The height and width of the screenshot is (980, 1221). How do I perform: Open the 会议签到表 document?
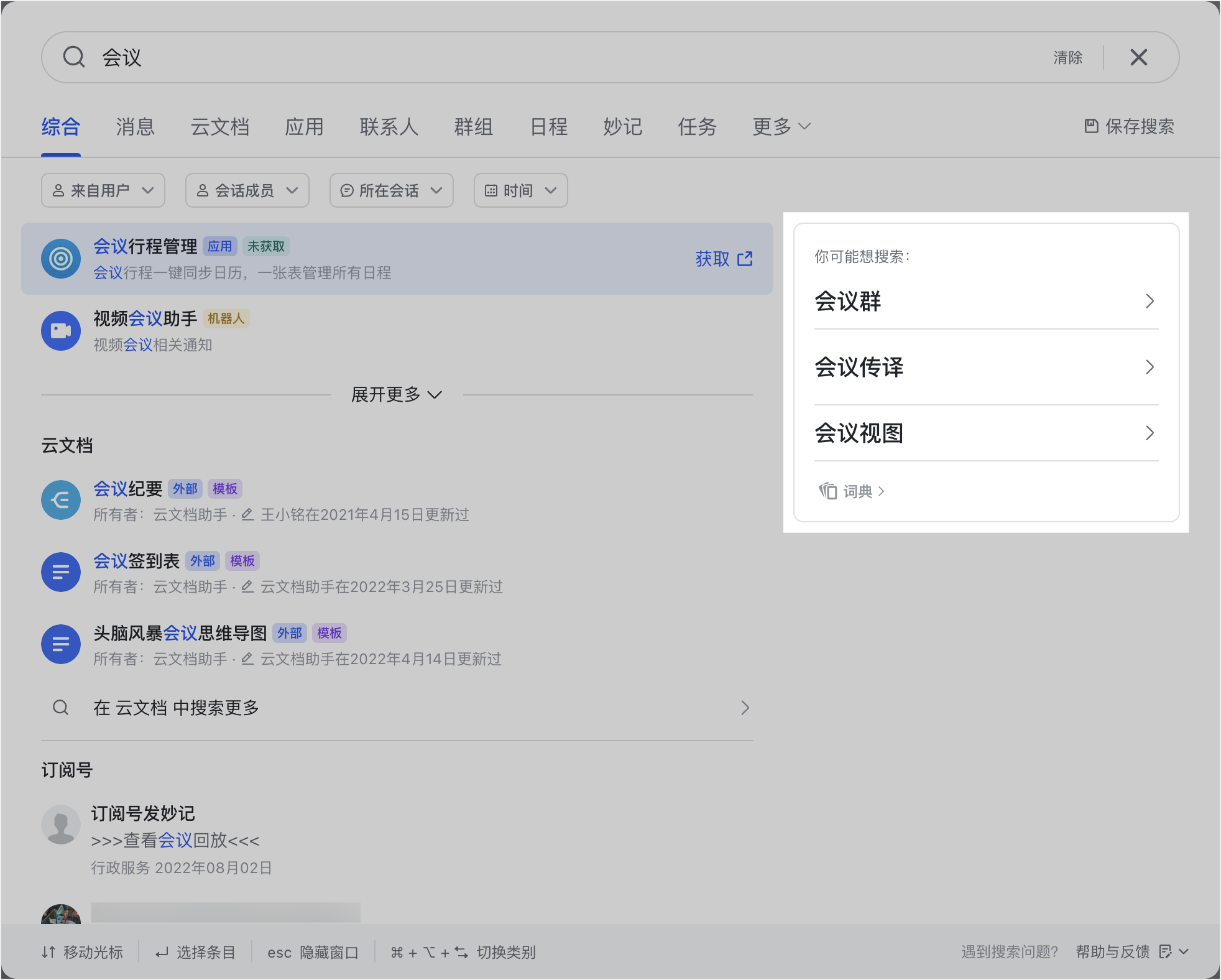[137, 561]
